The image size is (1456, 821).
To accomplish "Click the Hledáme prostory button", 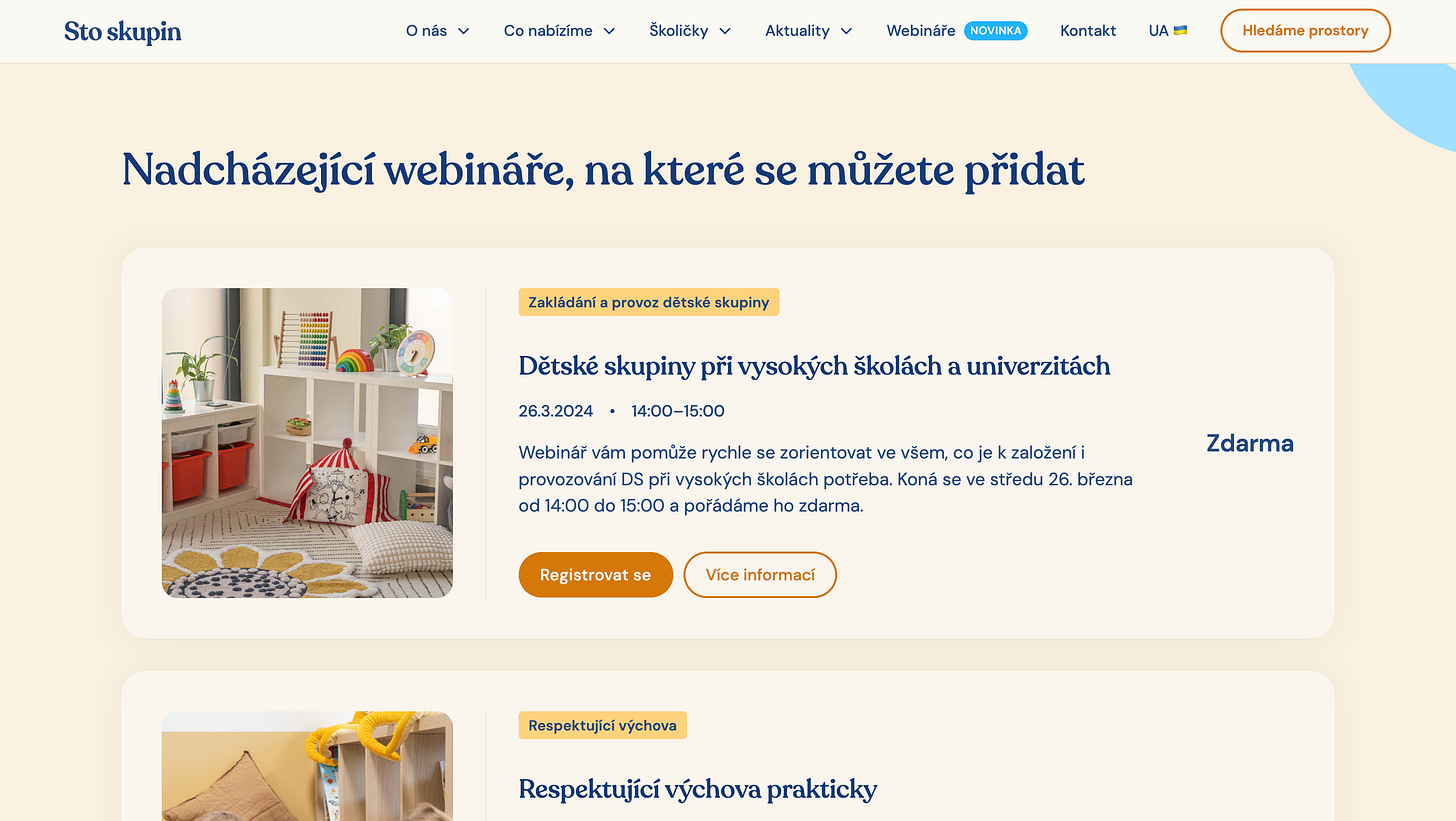I will [x=1305, y=31].
